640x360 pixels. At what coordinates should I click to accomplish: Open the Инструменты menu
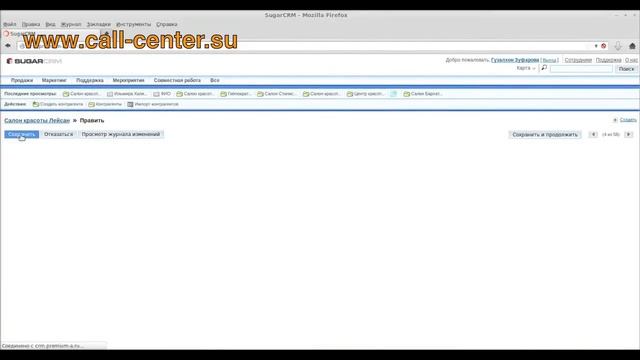[133, 24]
